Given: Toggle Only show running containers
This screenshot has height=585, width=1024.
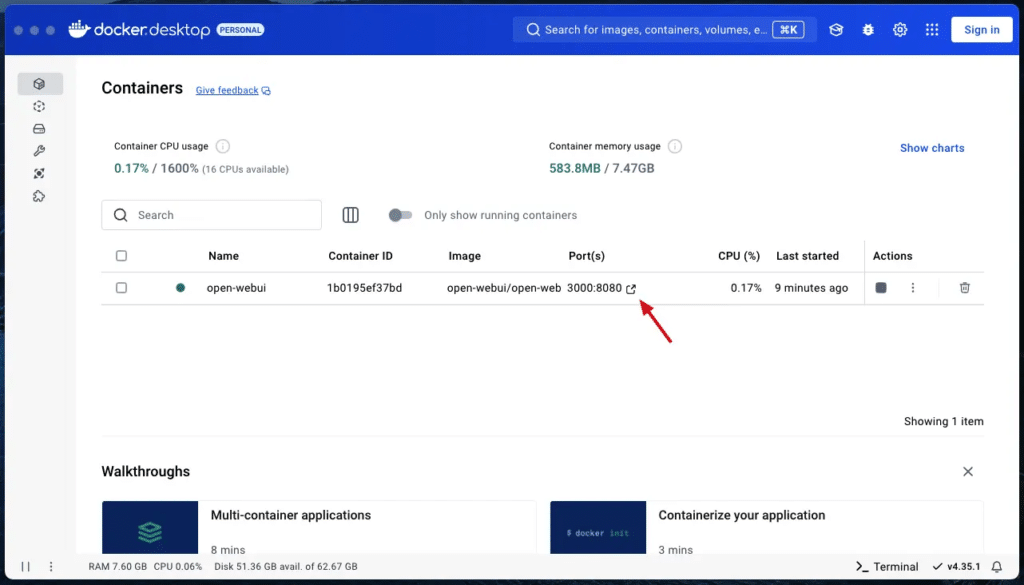Looking at the screenshot, I should tap(400, 215).
